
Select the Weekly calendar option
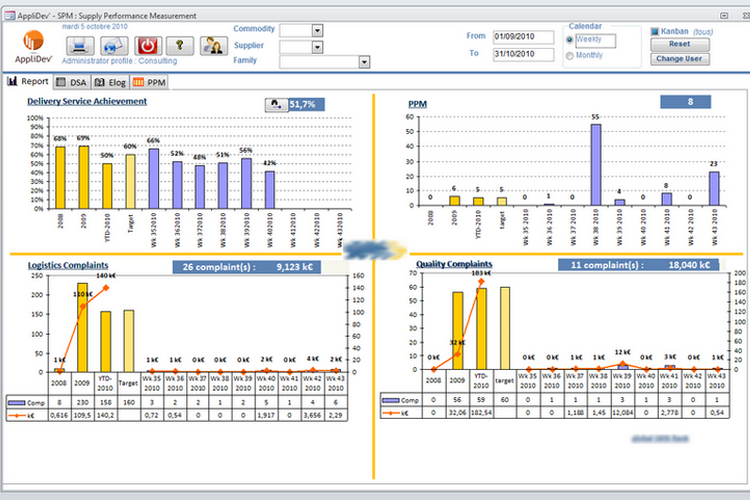(571, 40)
